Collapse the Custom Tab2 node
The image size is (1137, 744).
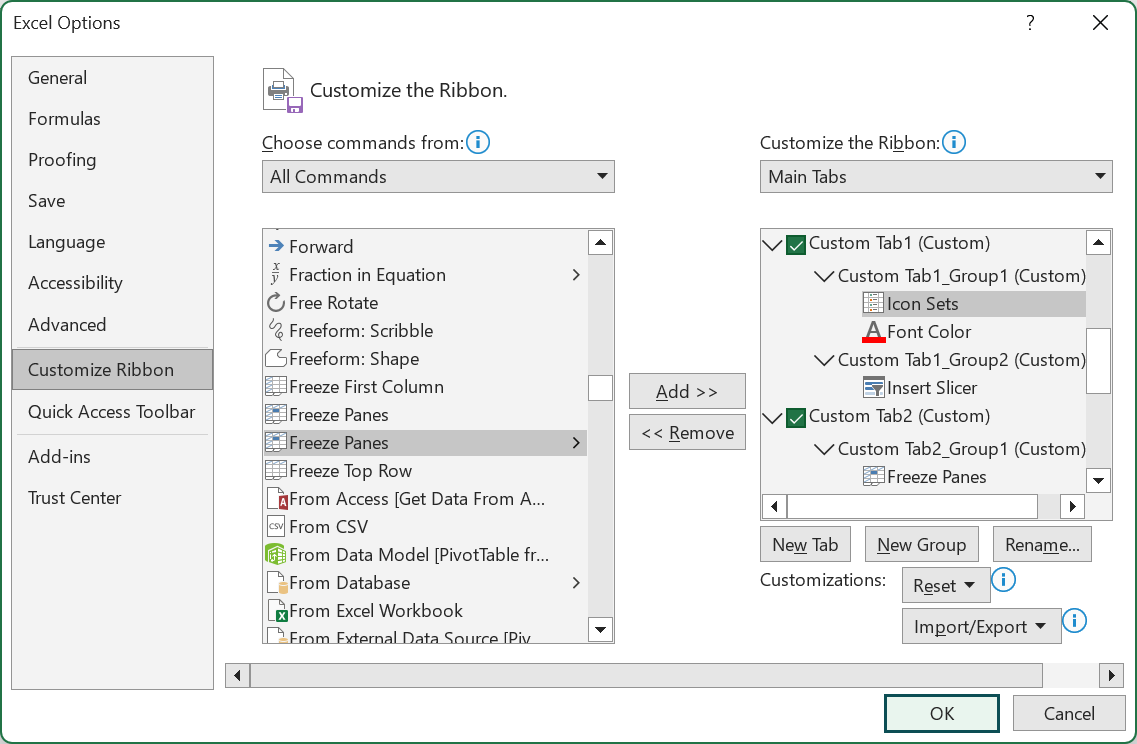click(772, 418)
